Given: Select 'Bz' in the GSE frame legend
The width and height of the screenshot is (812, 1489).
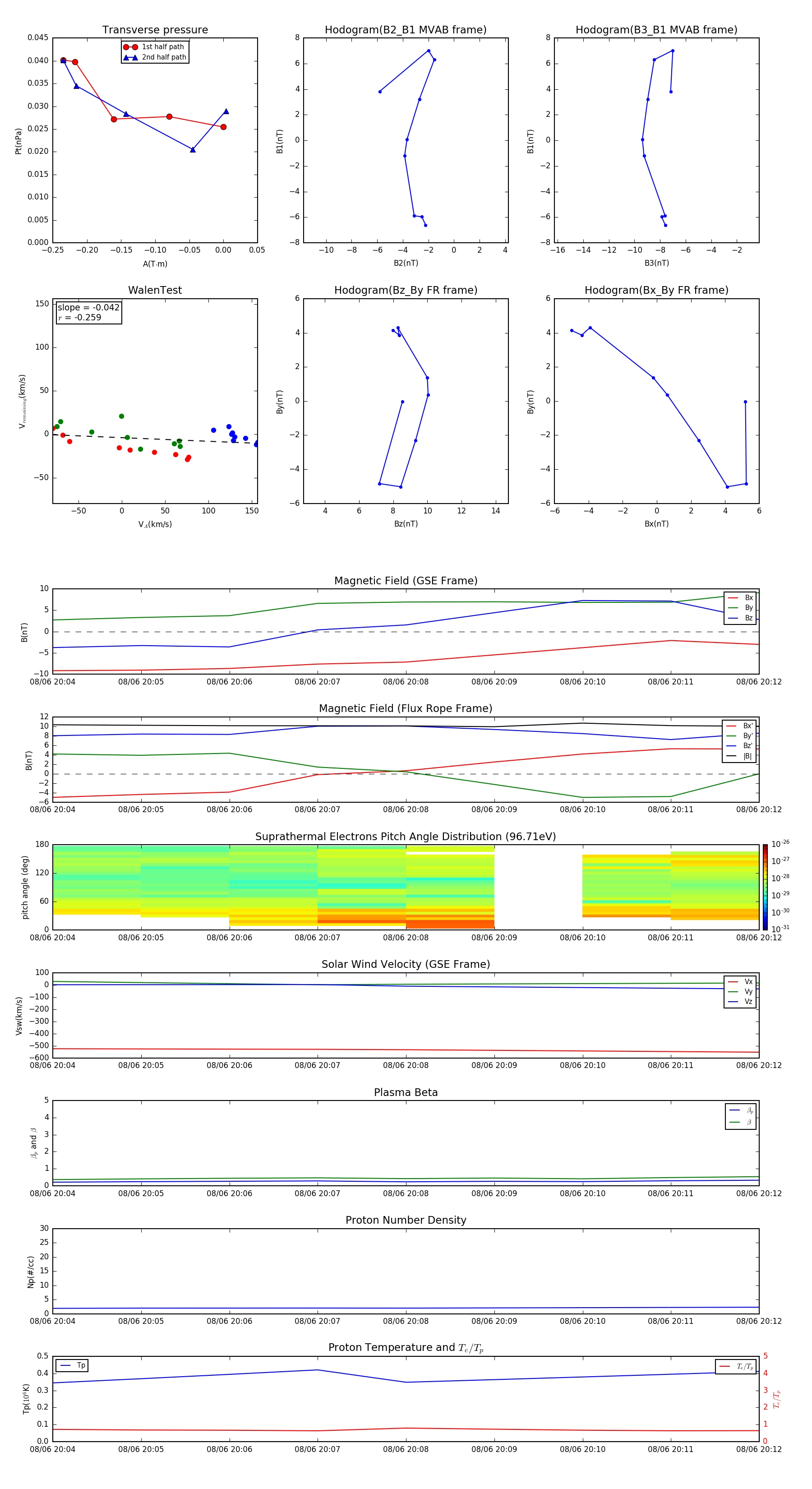Looking at the screenshot, I should [741, 619].
